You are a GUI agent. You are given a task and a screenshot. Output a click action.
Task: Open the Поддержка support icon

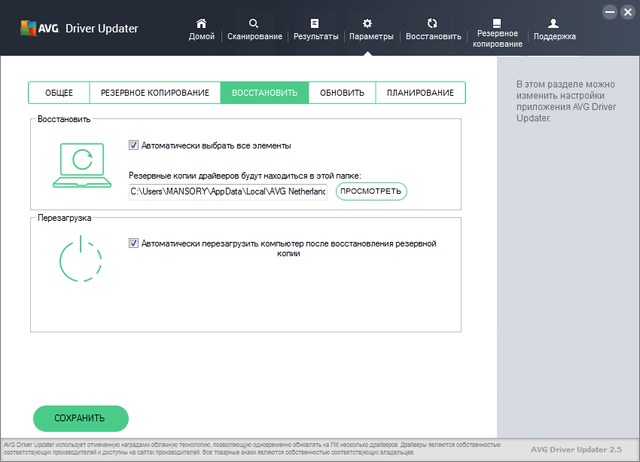coord(554,23)
